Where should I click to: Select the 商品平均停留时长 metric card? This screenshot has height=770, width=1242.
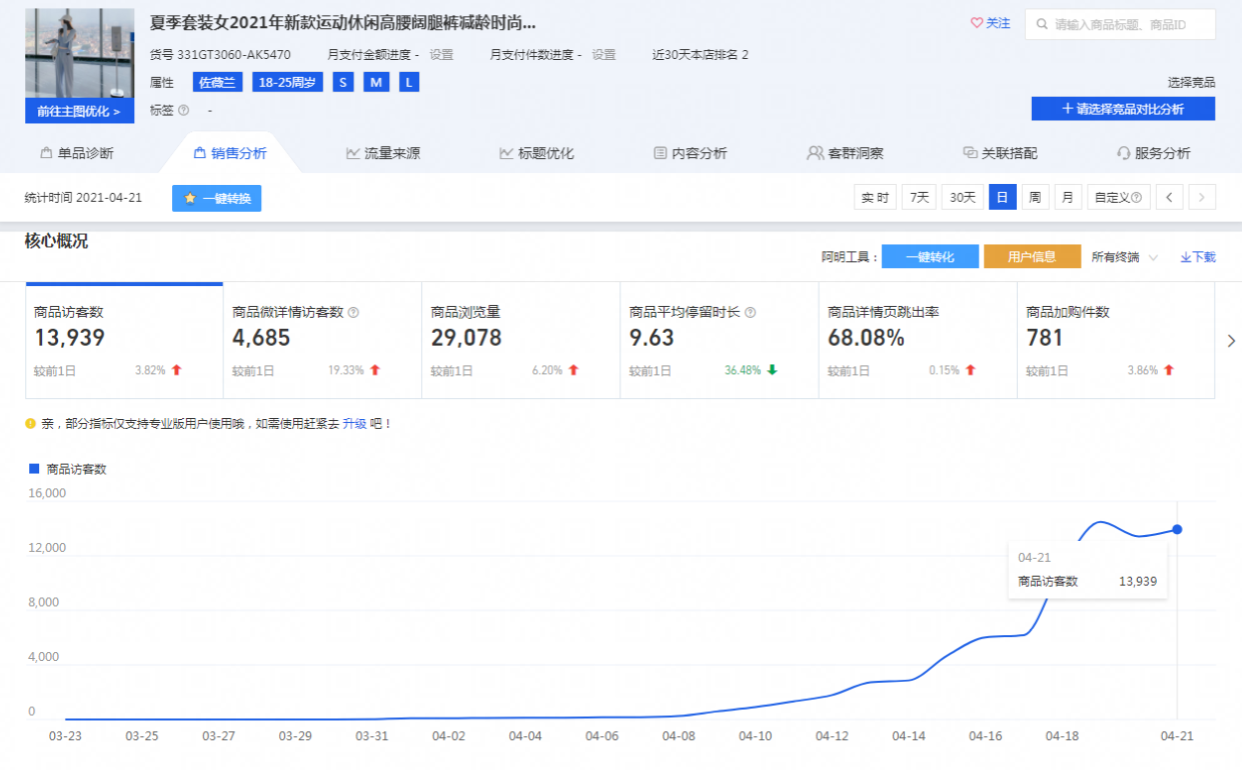click(719, 341)
